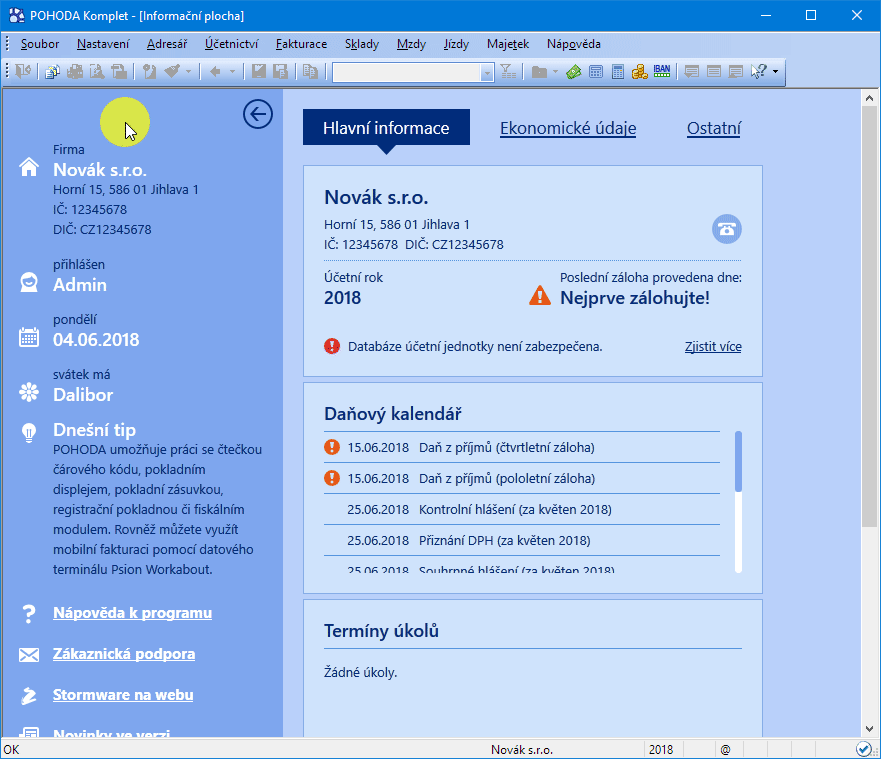Click the Nejprve zálohujte! backup warning
This screenshot has width=881, height=759.
(x=635, y=297)
